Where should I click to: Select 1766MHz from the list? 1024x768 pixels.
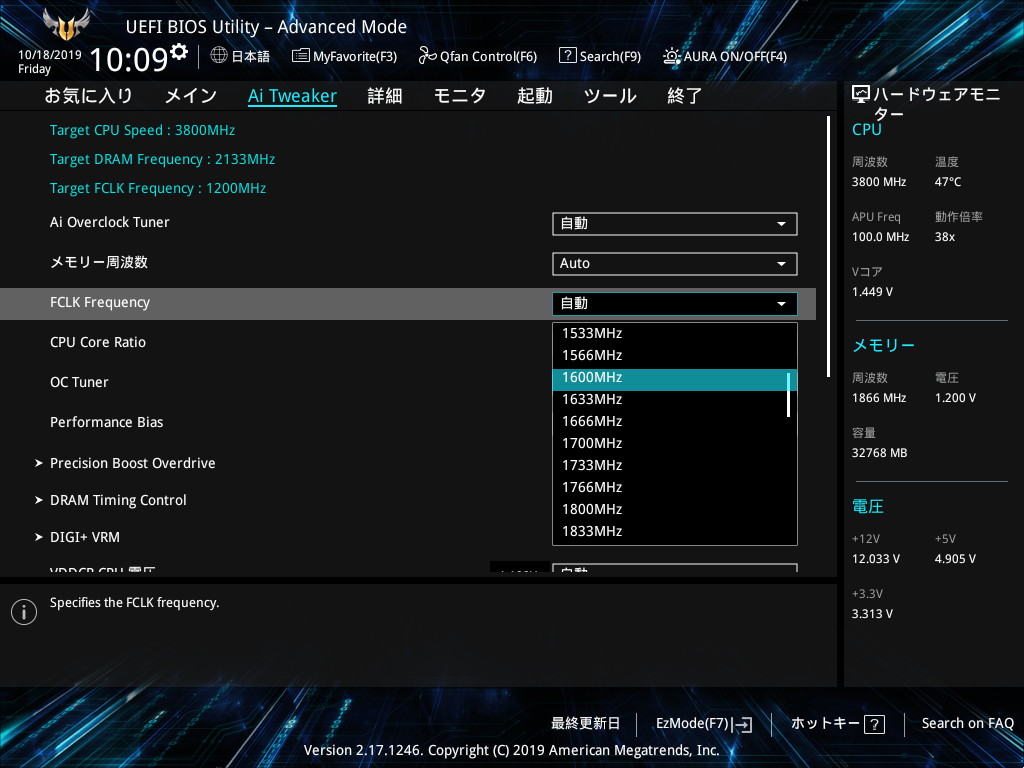pos(675,487)
